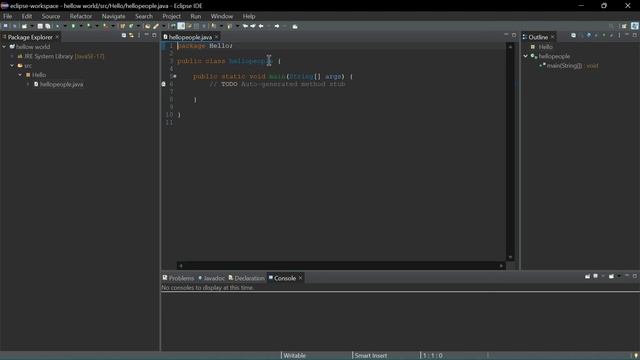Switch to the Problems tab

(x=178, y=278)
